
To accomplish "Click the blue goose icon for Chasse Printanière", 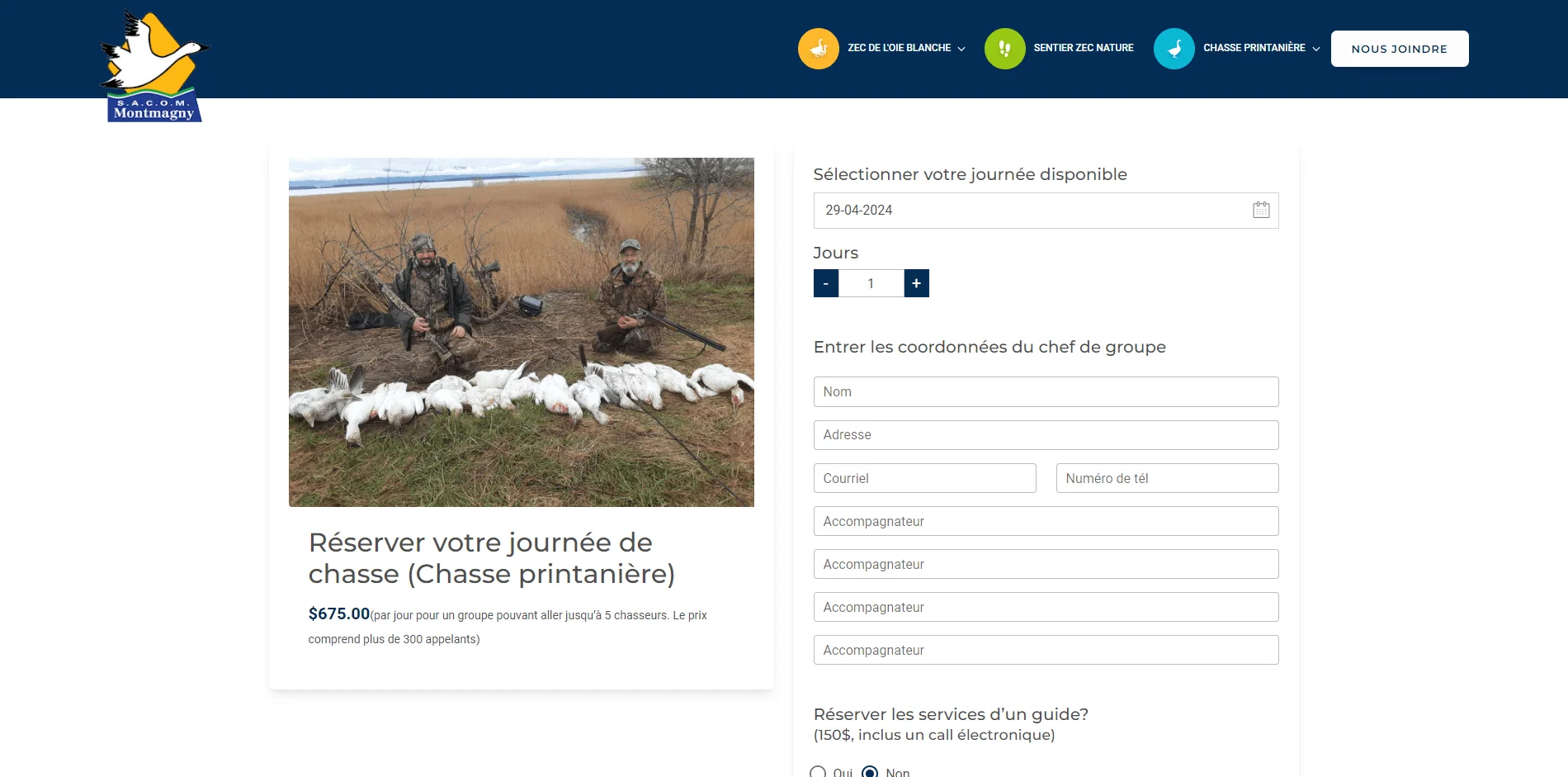I will click(1174, 49).
